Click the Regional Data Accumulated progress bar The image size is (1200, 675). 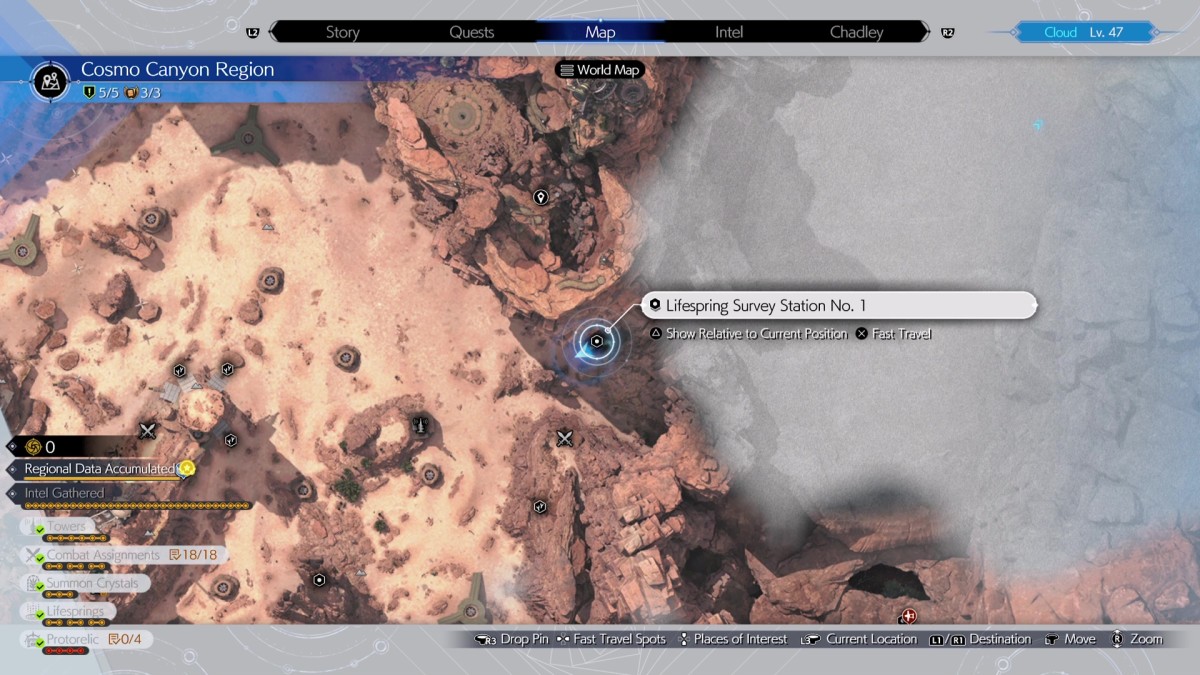103,479
